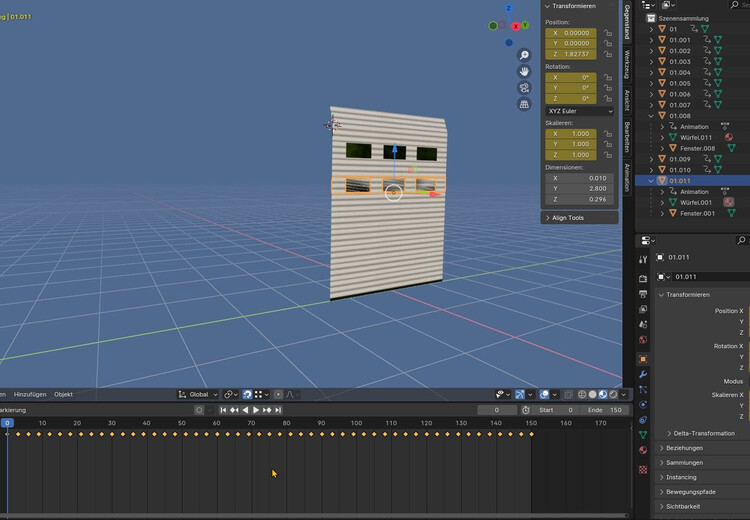This screenshot has height=520, width=750.
Task: Switch to rendered viewport shading
Action: (x=613, y=394)
